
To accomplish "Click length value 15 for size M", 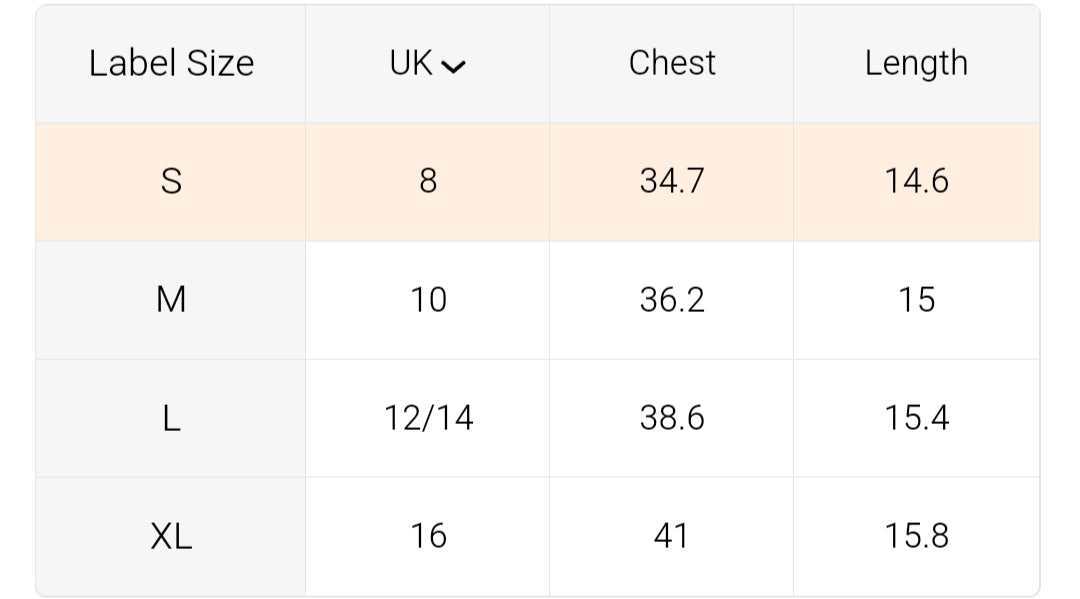I will point(916,299).
